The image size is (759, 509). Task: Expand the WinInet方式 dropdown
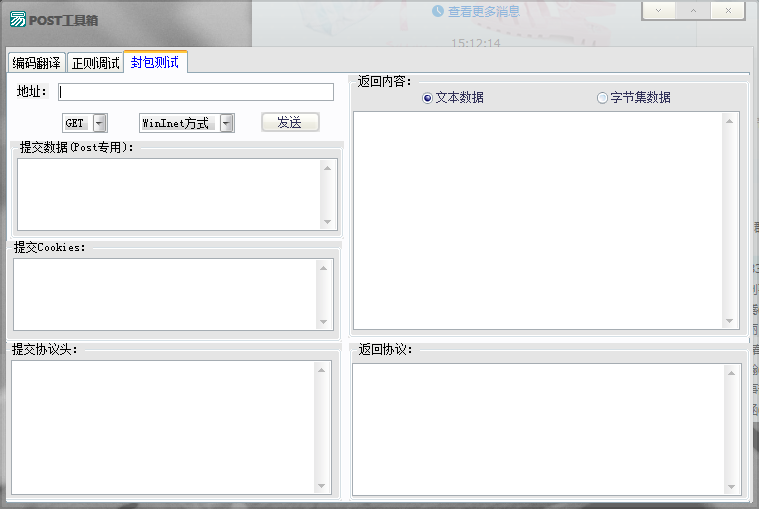[x=227, y=123]
